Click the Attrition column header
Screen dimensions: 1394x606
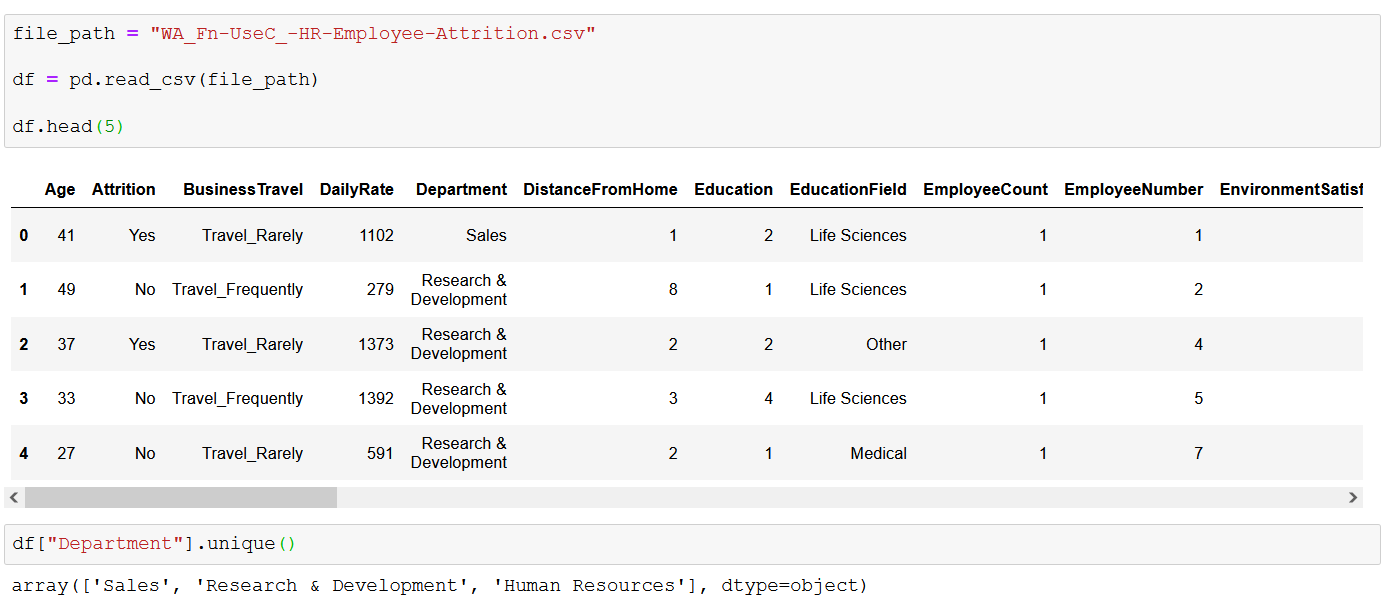pyautogui.click(x=124, y=189)
